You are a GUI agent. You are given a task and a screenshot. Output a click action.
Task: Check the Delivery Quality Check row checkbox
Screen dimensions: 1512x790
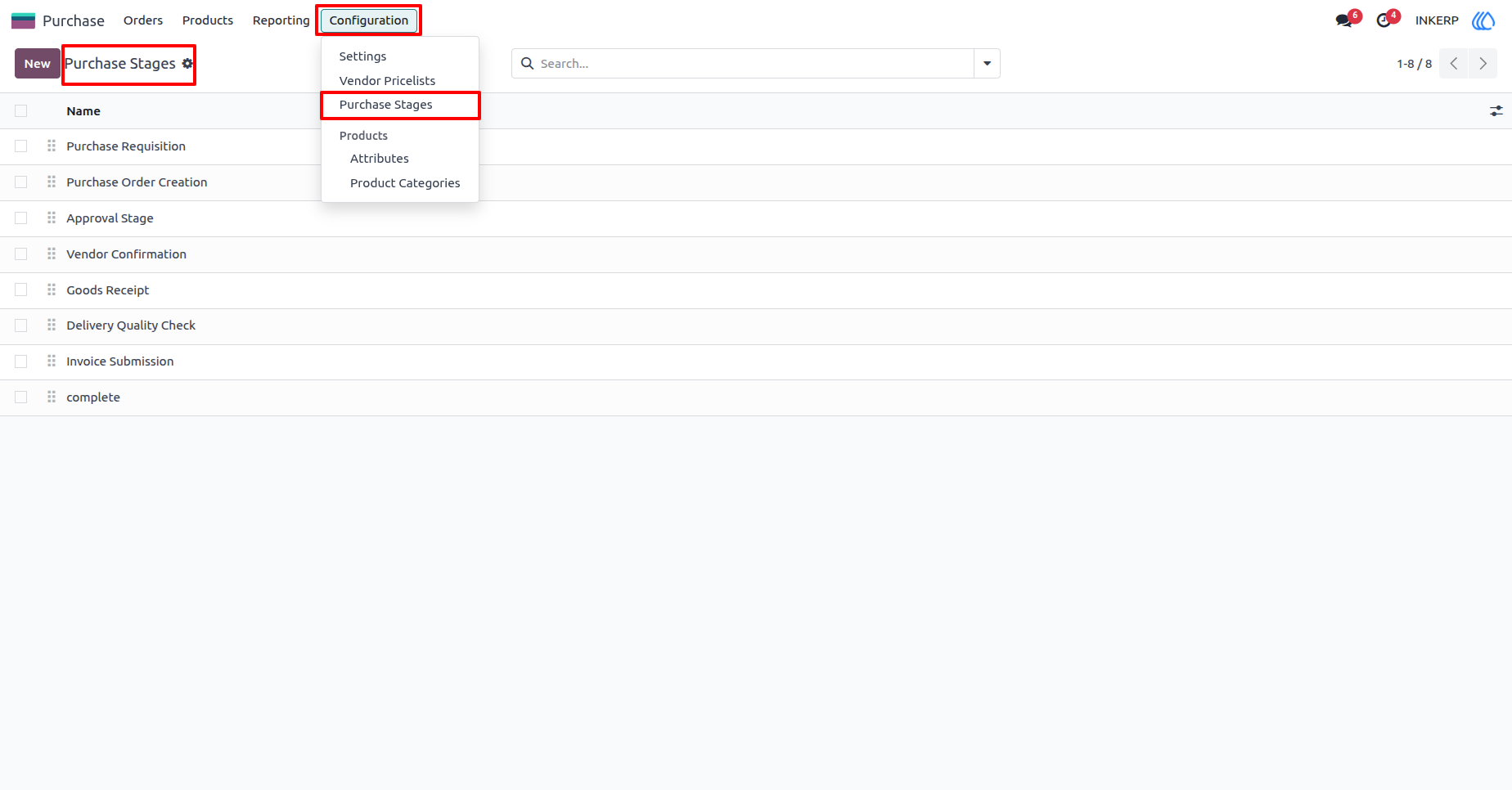coord(21,325)
